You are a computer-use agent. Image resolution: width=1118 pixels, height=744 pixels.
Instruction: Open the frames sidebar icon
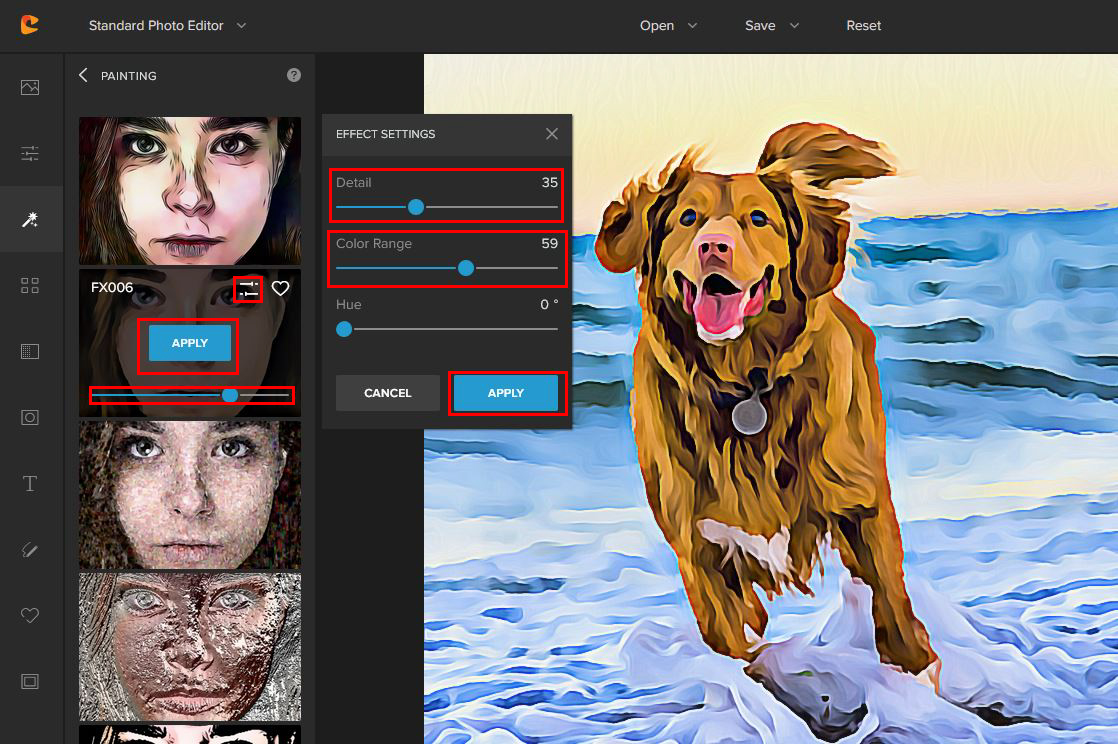pos(30,681)
